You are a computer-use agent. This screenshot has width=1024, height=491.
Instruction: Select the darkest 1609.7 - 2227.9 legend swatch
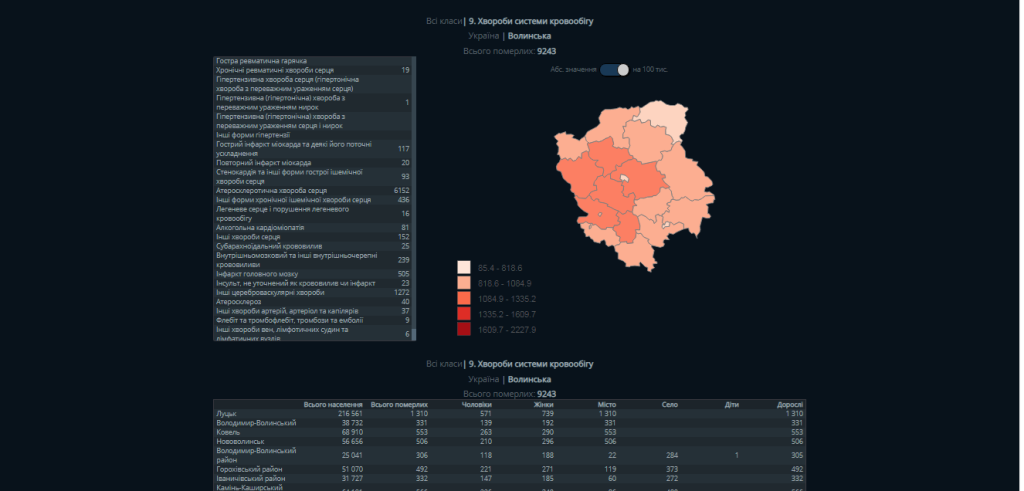(x=464, y=329)
